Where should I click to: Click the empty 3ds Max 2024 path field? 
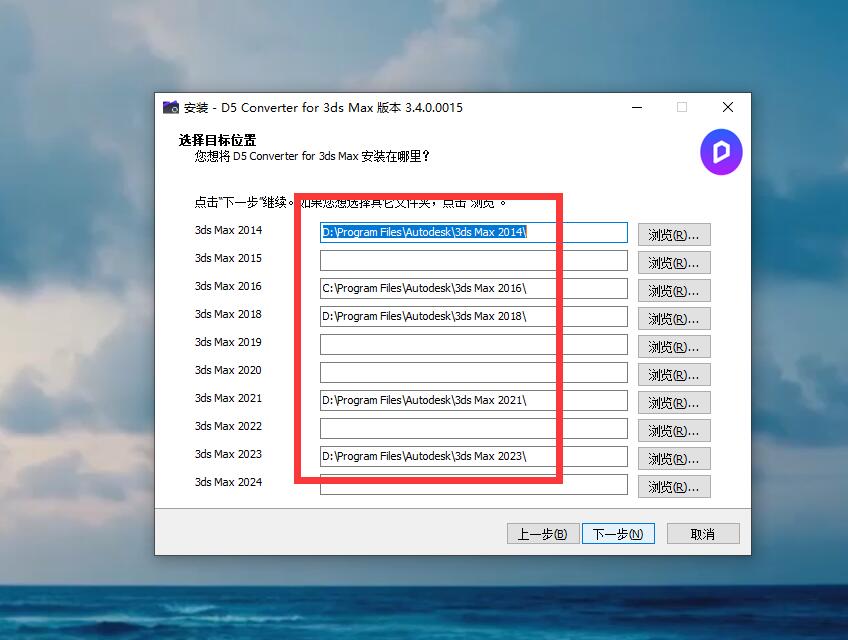coord(474,485)
